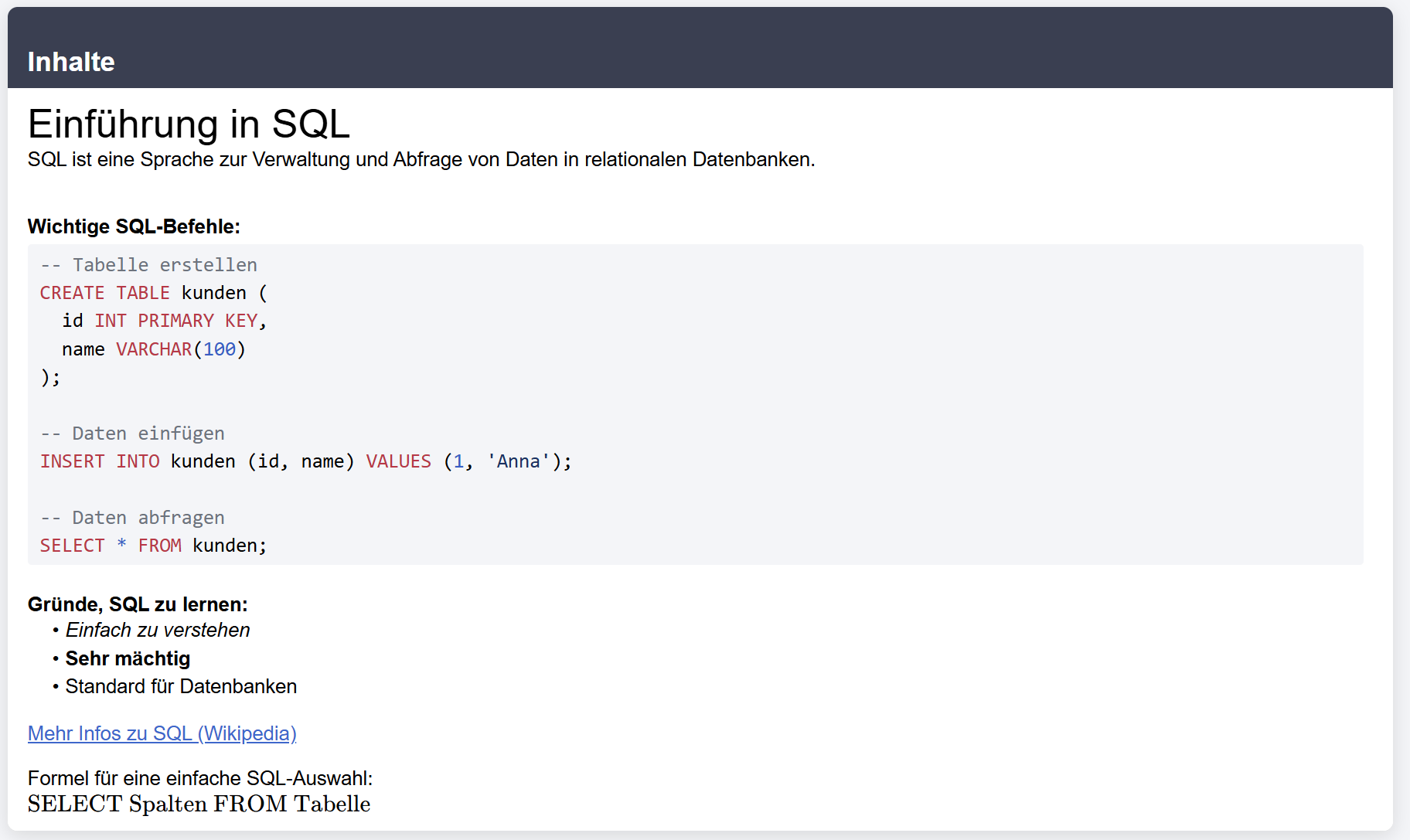The image size is (1410, 840).
Task: Click the INSERT INTO kunden code line
Action: click(x=306, y=461)
